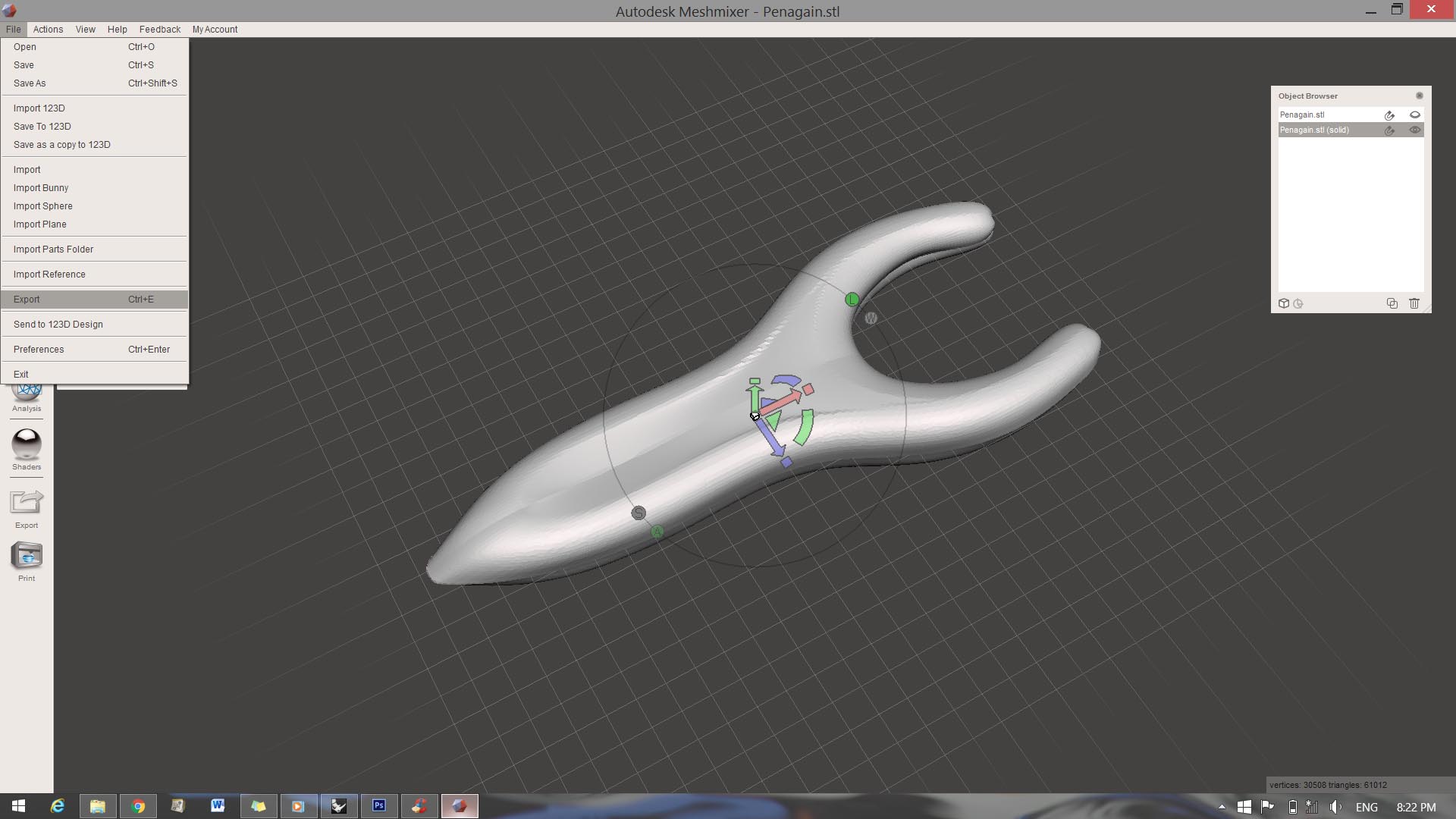Click the S handle on transform circle
The width and height of the screenshot is (1456, 819).
coord(639,513)
